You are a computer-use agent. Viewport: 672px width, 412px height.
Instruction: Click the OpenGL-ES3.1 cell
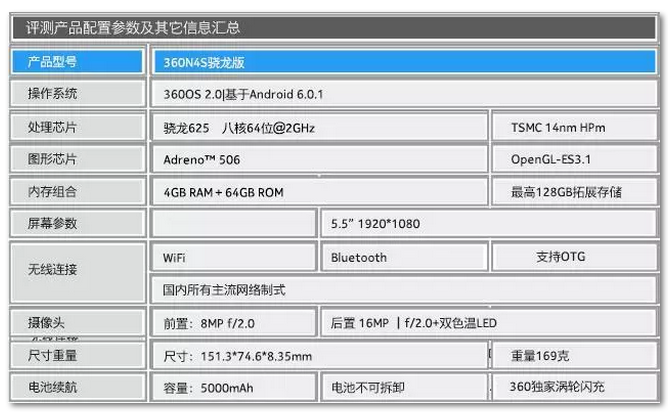point(575,160)
